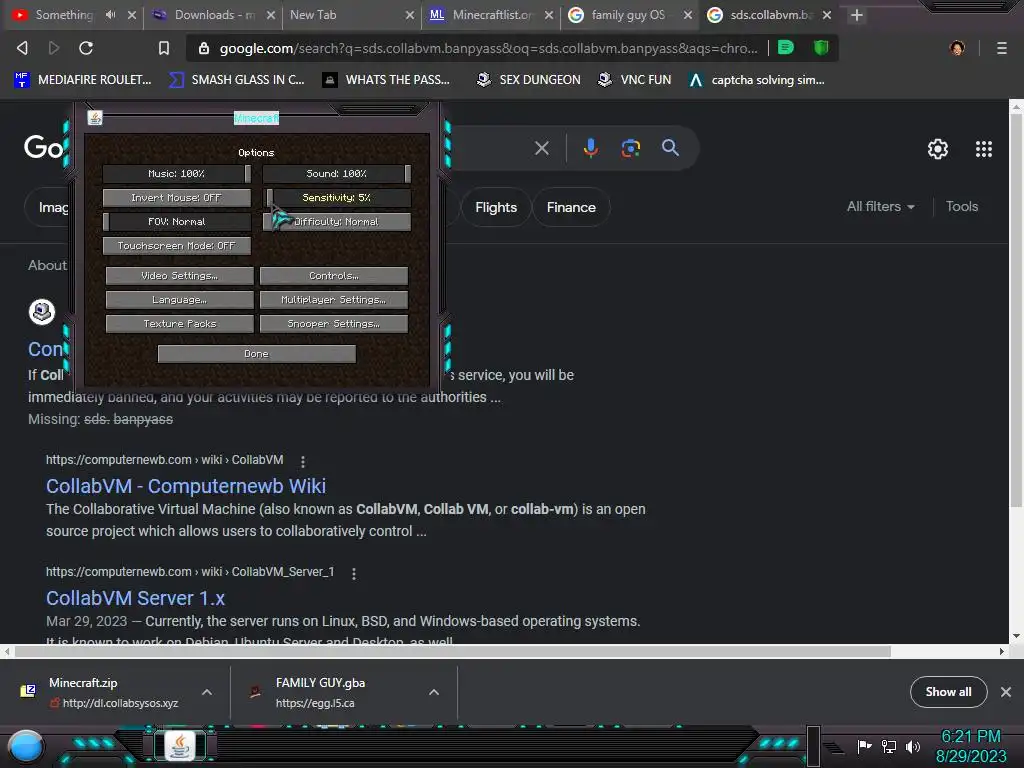The width and height of the screenshot is (1024, 768).
Task: Click the horizontal page scrollbar
Action: [x=453, y=651]
